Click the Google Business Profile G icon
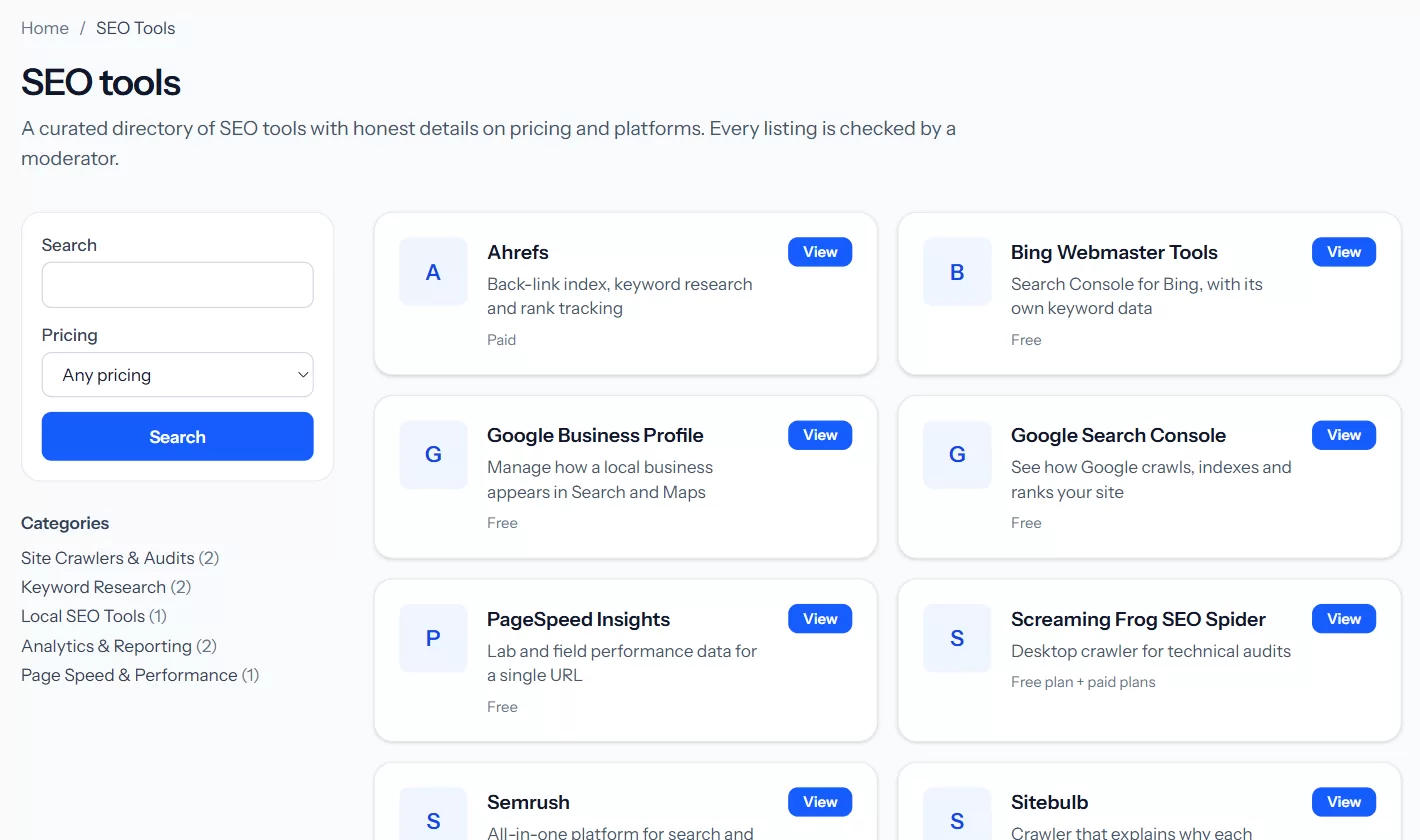The width and height of the screenshot is (1420, 840). (433, 454)
